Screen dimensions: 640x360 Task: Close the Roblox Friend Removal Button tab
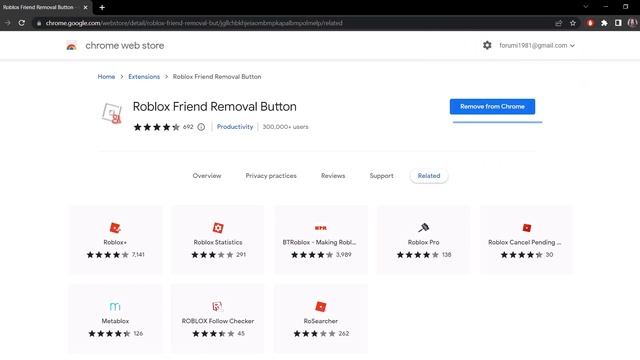(x=85, y=7)
